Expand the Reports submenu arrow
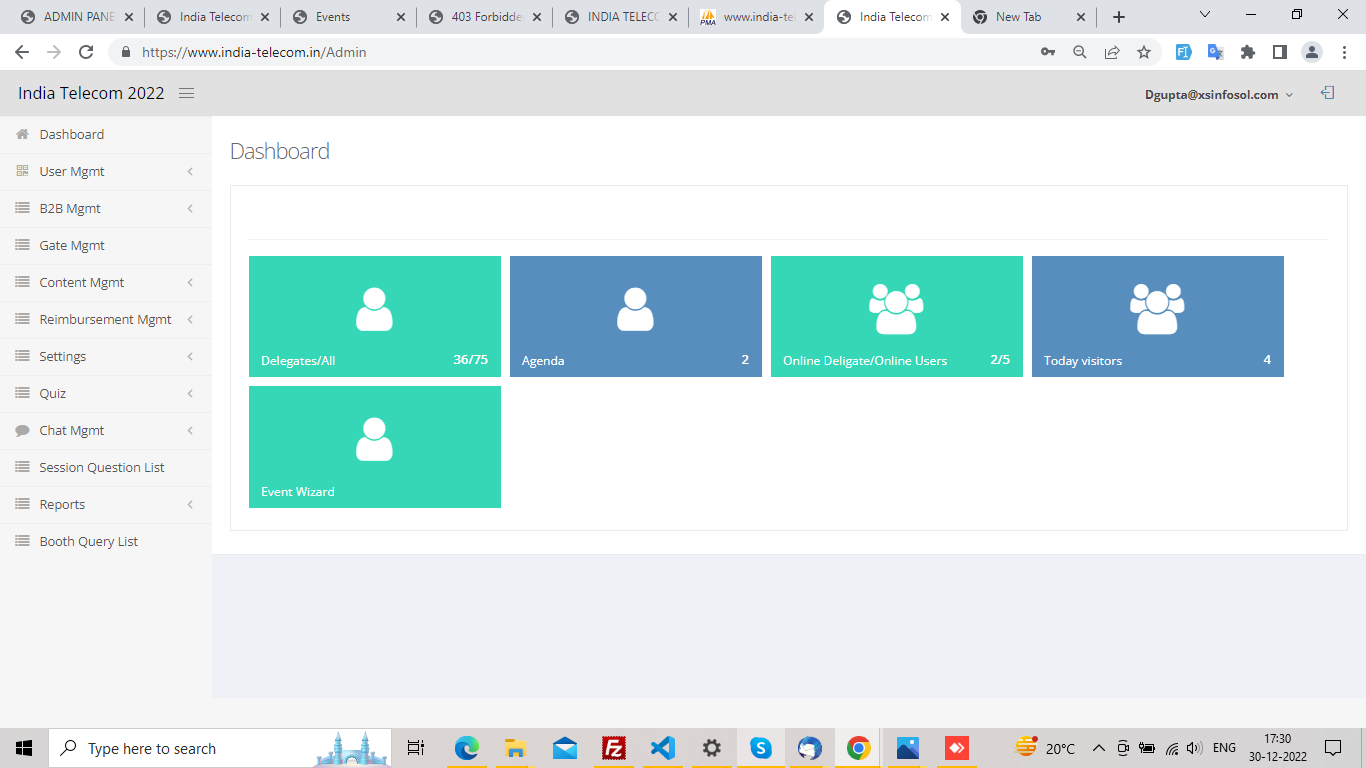The width and height of the screenshot is (1366, 768). [190, 504]
